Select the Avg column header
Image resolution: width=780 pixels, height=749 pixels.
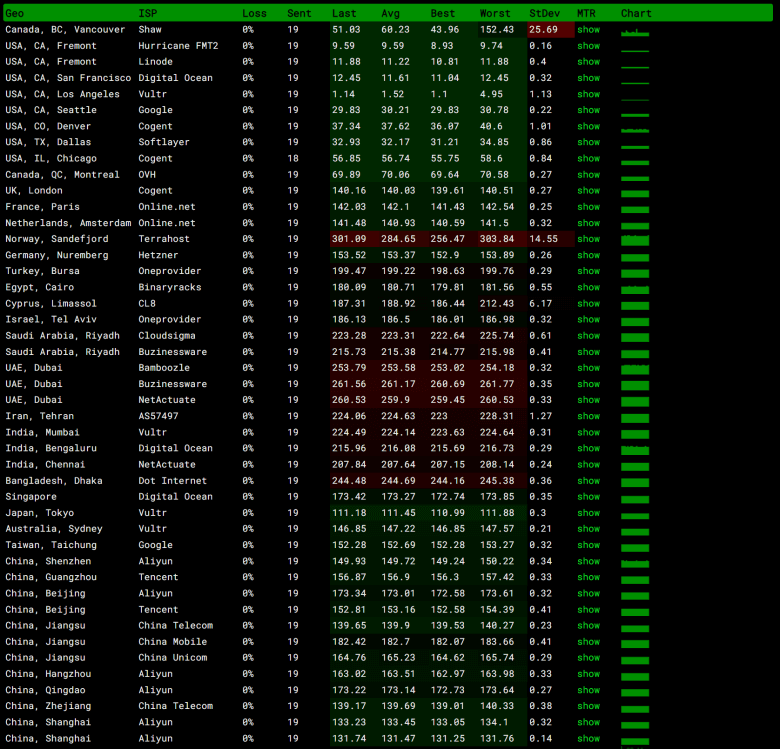(390, 13)
